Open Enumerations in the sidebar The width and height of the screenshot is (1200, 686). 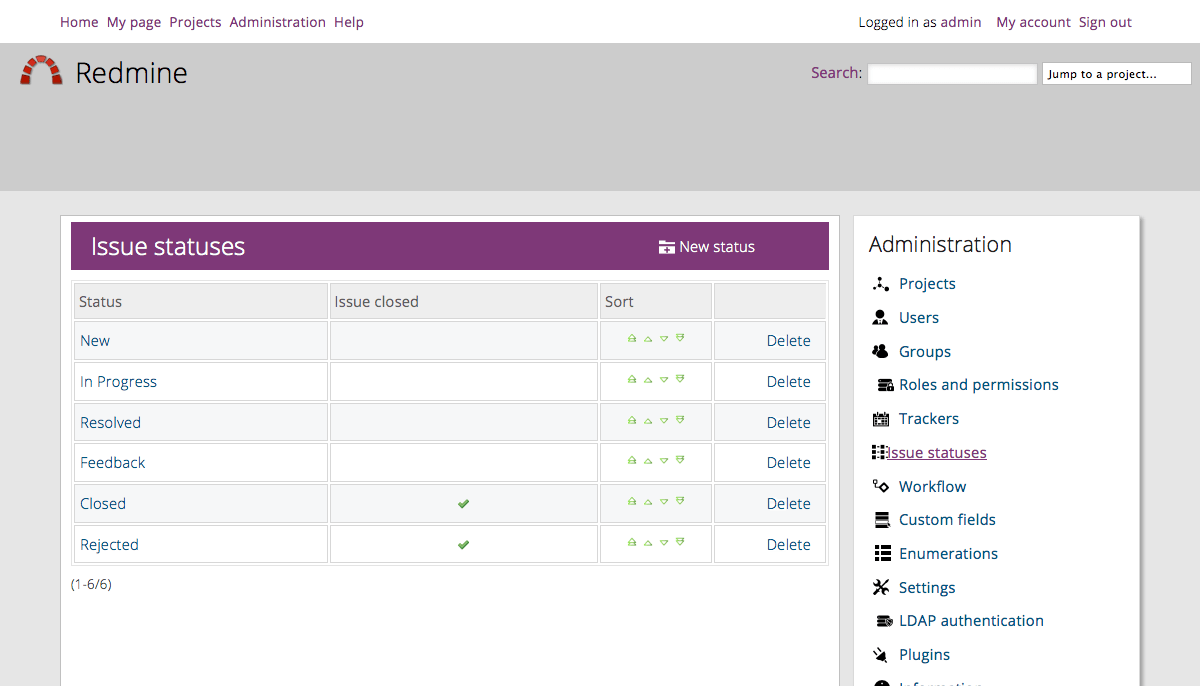click(948, 554)
